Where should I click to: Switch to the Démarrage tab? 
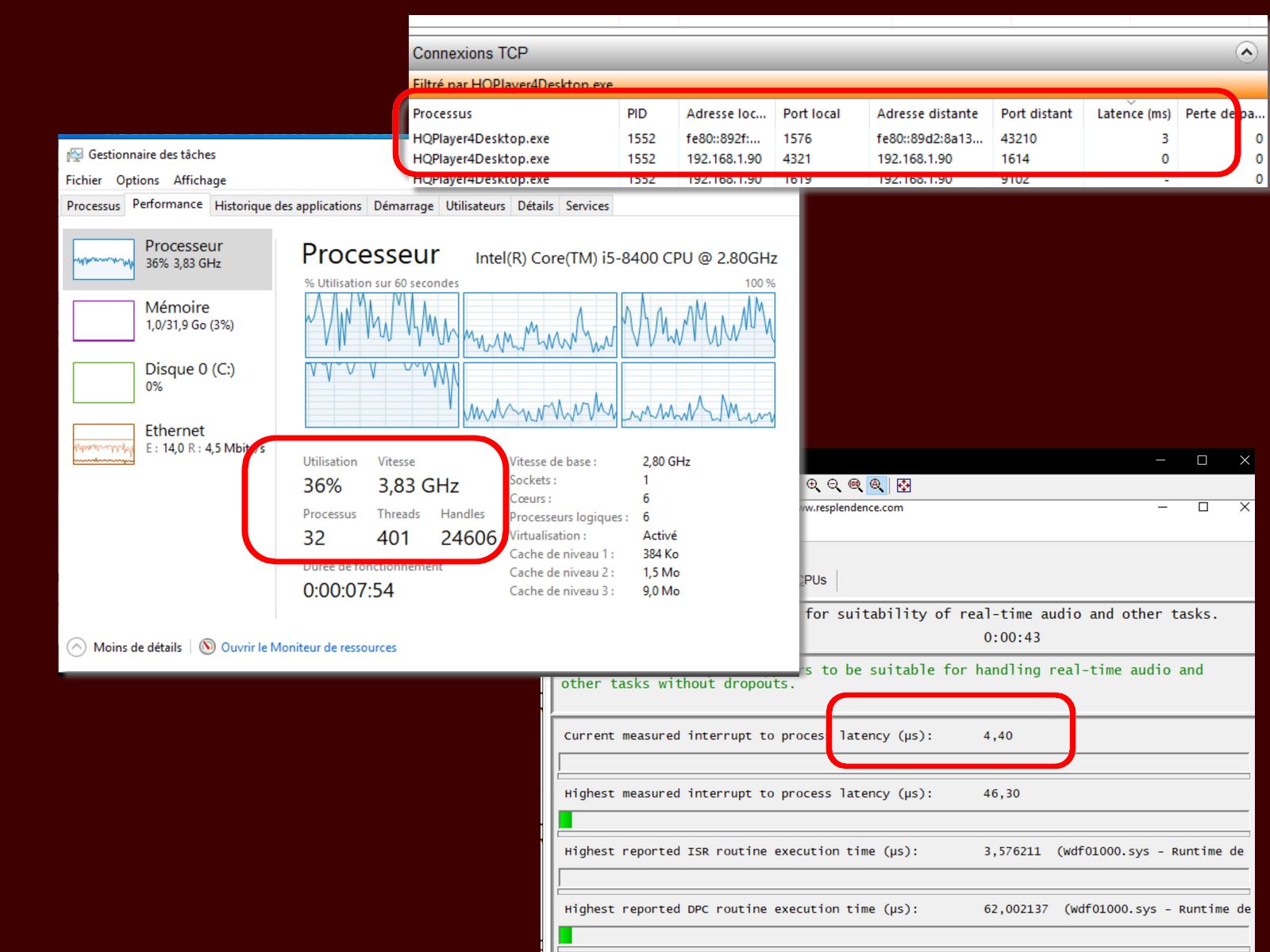[403, 205]
